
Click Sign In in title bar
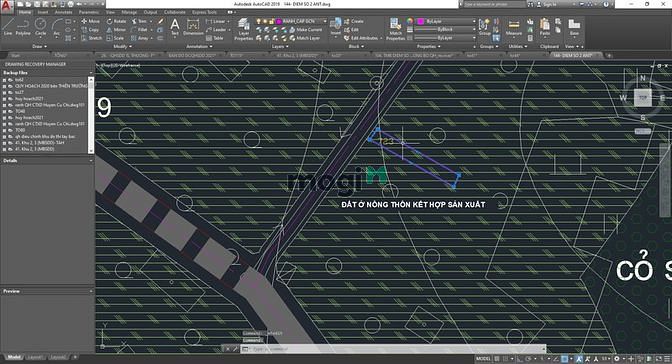pyautogui.click(x=546, y=4)
